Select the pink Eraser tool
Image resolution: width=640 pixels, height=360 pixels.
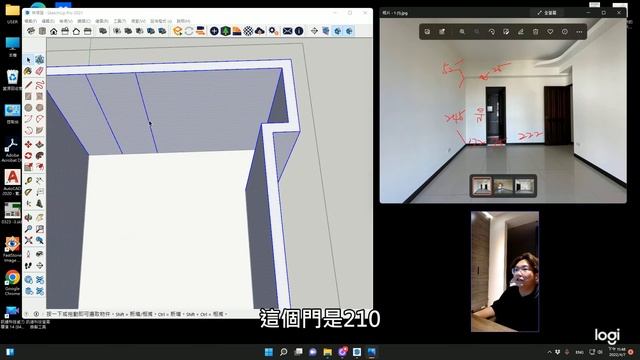(x=40, y=71)
